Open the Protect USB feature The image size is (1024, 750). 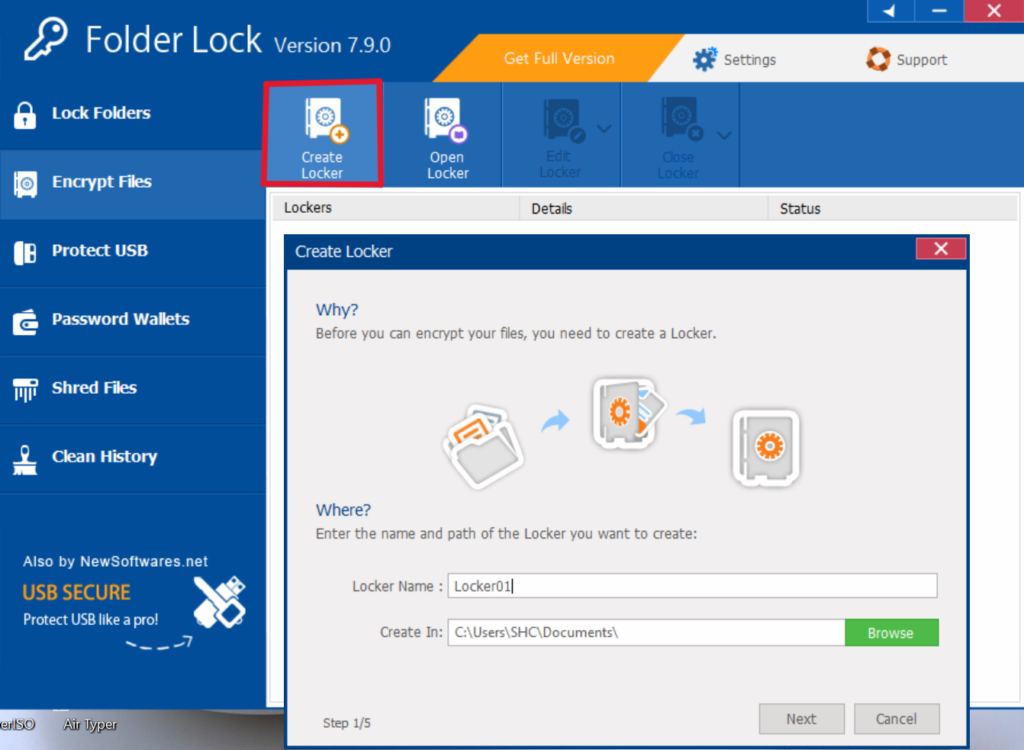[27, 251]
